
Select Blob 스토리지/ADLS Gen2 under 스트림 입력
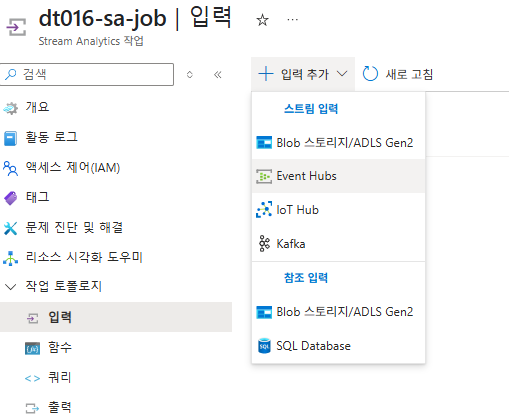(338, 143)
